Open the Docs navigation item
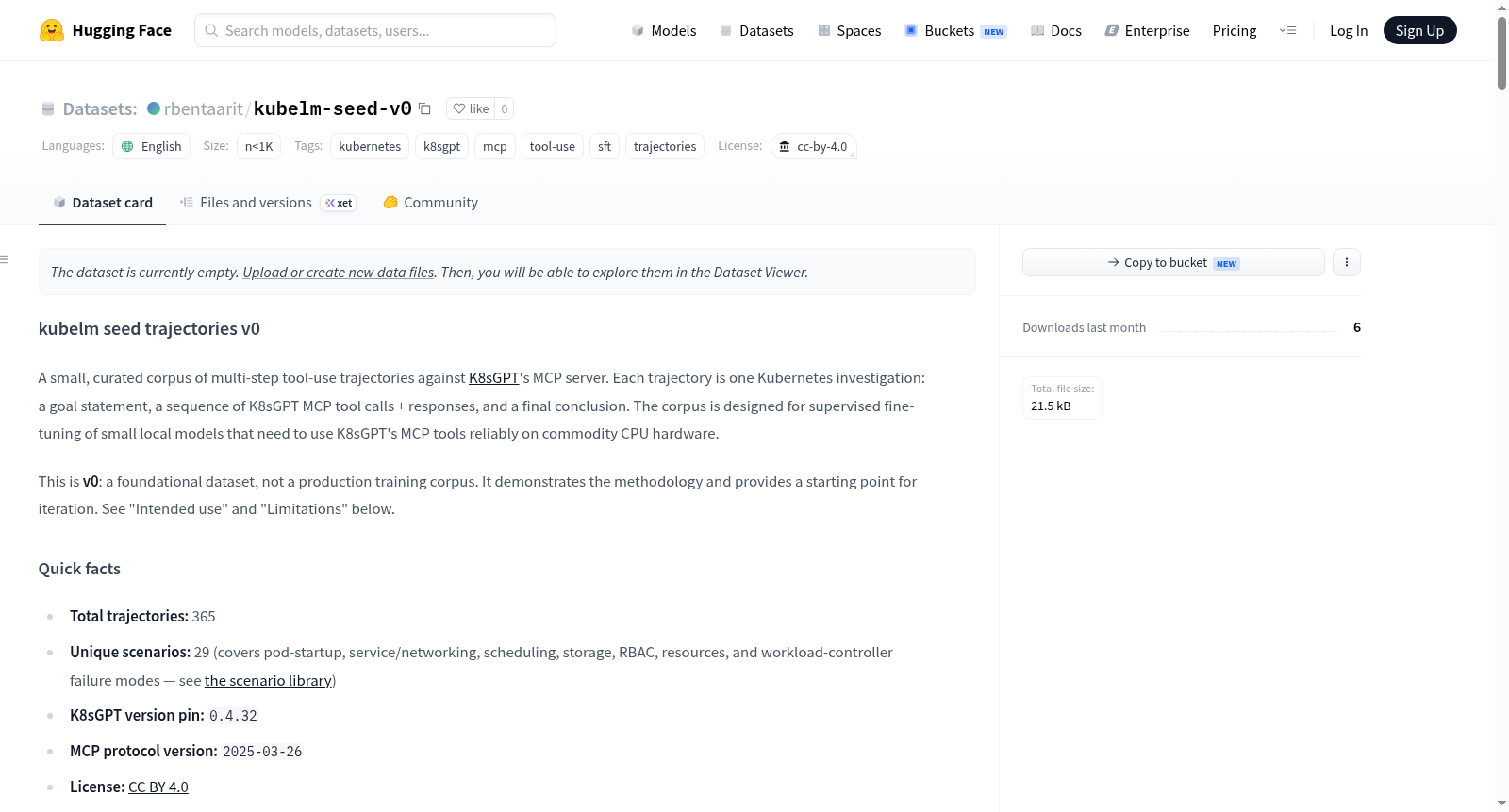 1056,30
